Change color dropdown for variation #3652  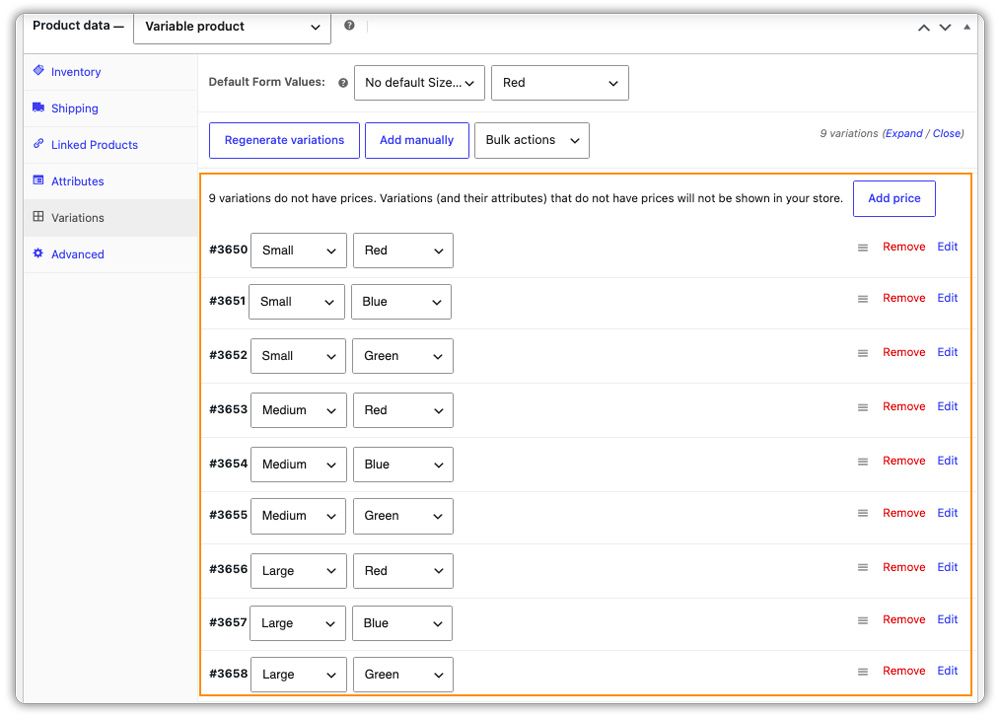pos(403,356)
